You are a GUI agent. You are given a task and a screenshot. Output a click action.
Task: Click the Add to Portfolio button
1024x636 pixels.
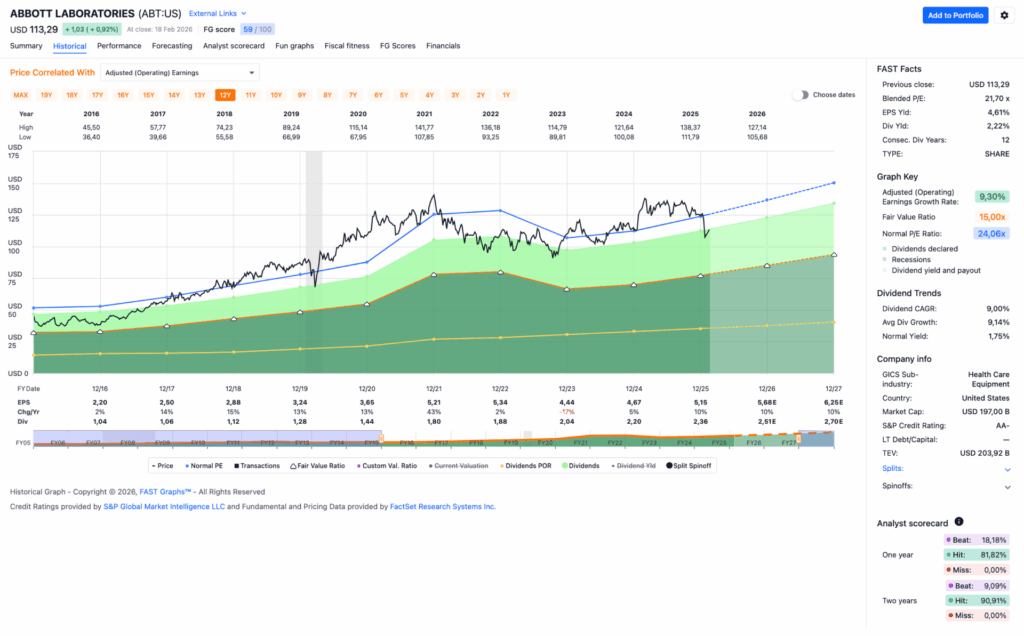click(955, 15)
